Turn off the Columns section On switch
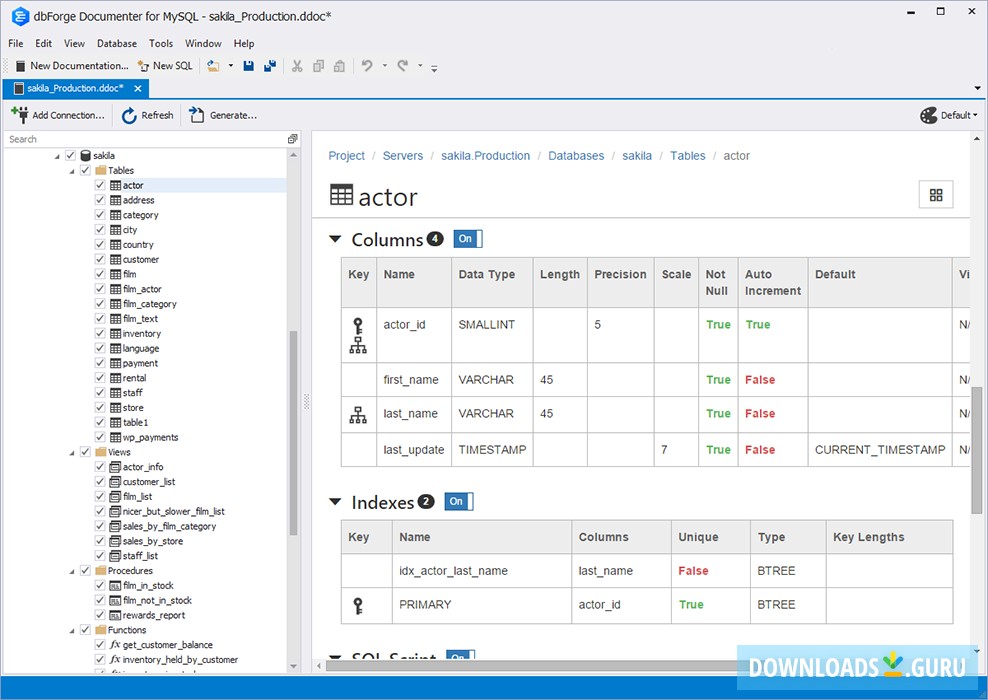 (468, 239)
